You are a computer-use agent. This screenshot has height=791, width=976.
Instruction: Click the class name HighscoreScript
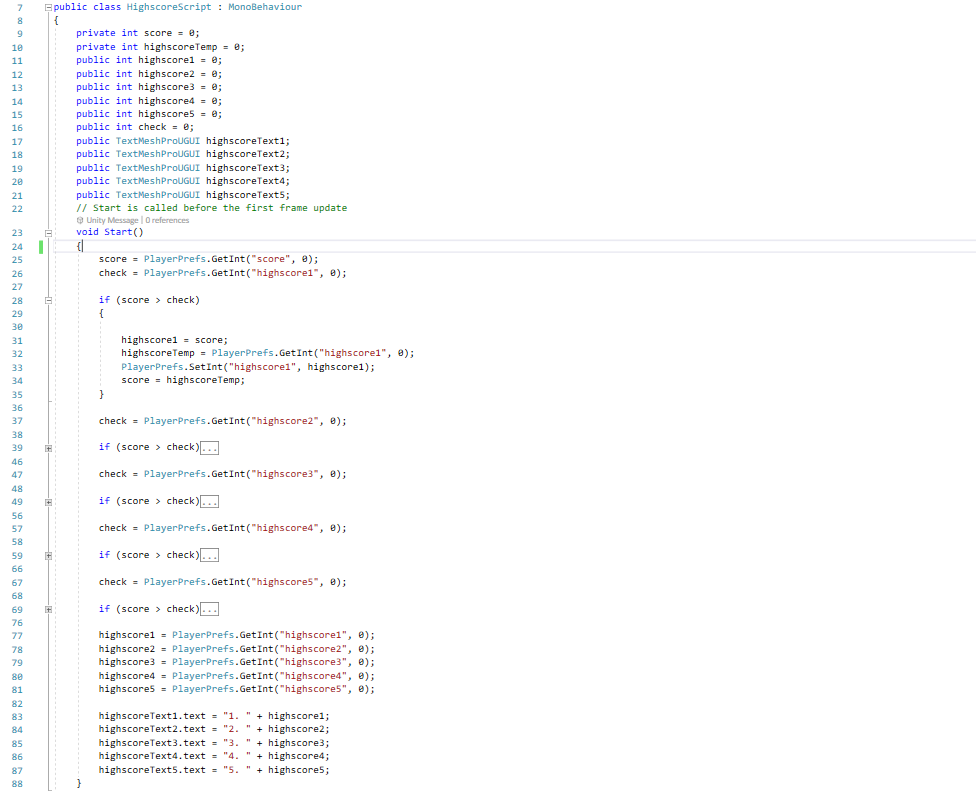coord(169,7)
